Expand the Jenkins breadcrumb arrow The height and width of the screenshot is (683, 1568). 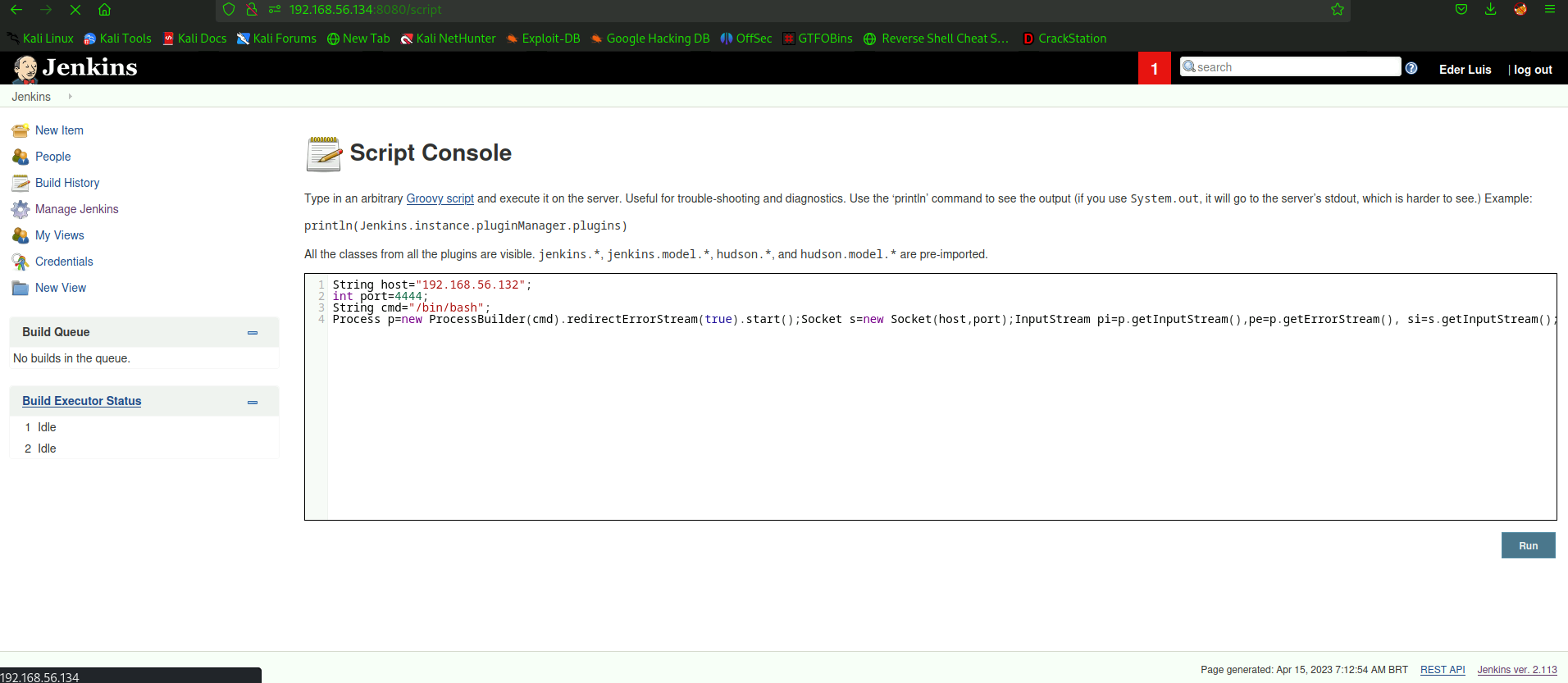[x=70, y=97]
